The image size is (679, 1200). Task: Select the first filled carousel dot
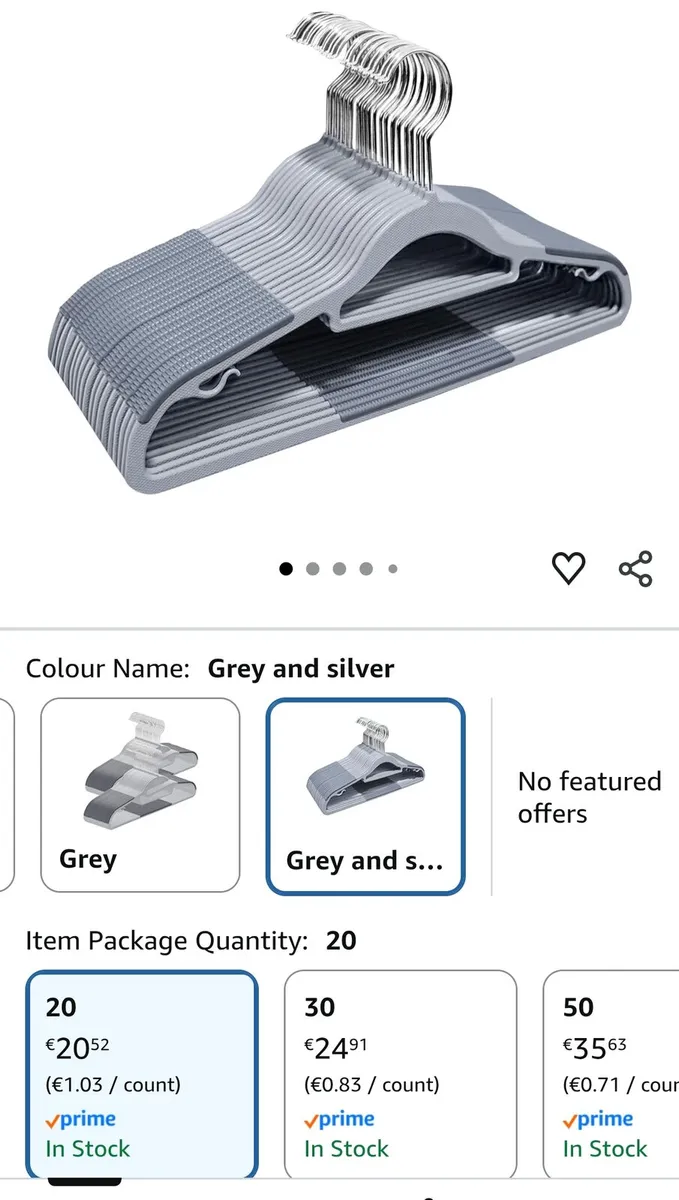[x=286, y=568]
